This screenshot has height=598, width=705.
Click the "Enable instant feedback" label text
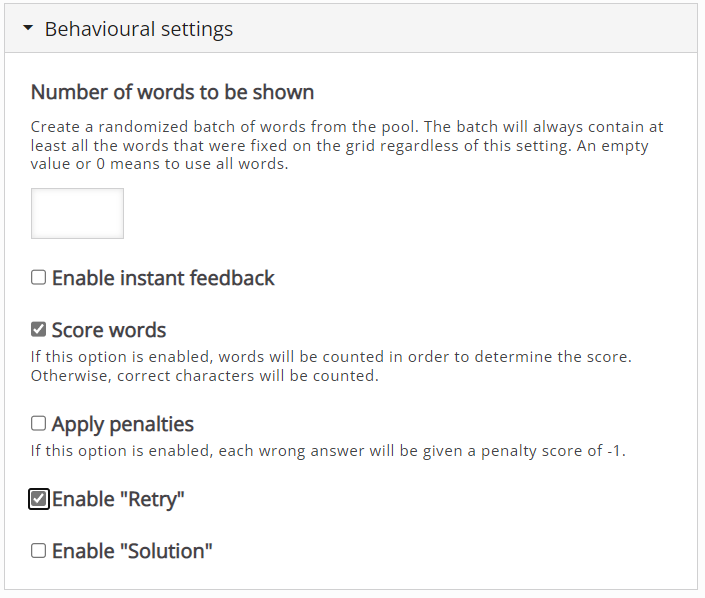(163, 278)
